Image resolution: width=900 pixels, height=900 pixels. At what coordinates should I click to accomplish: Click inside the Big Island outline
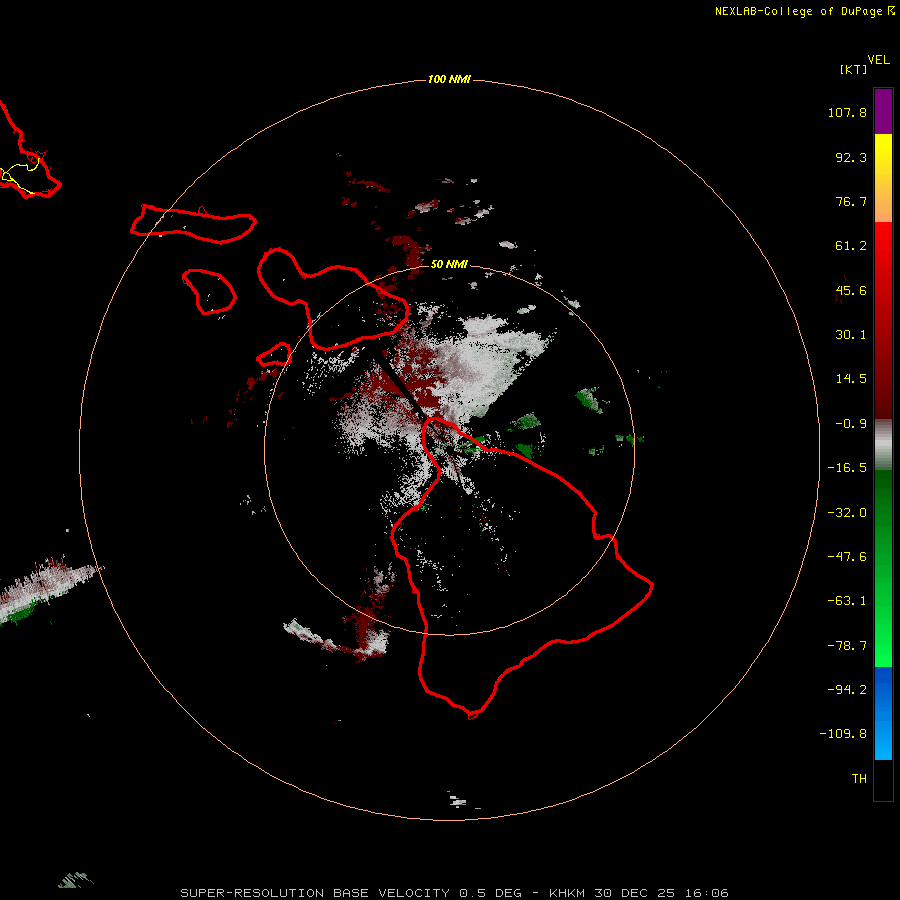pos(517,574)
